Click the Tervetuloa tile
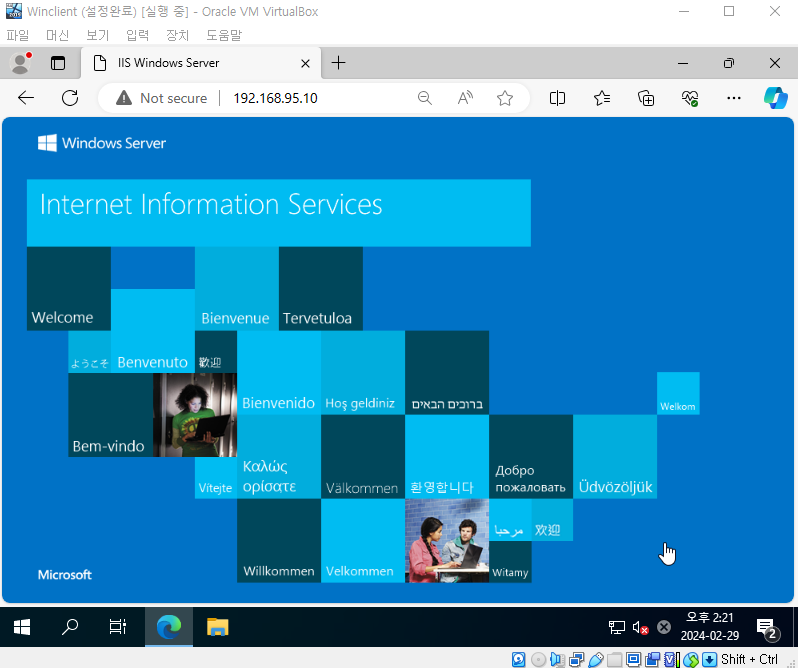The height and width of the screenshot is (668, 798). (x=321, y=288)
